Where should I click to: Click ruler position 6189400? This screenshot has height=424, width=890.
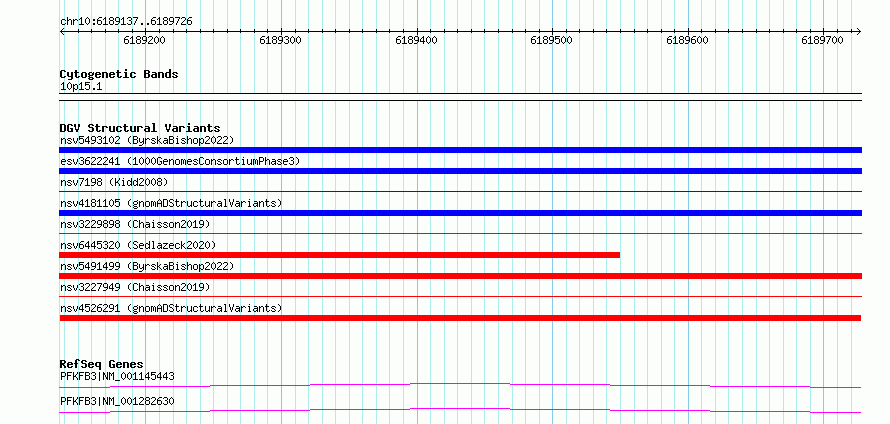coord(416,41)
